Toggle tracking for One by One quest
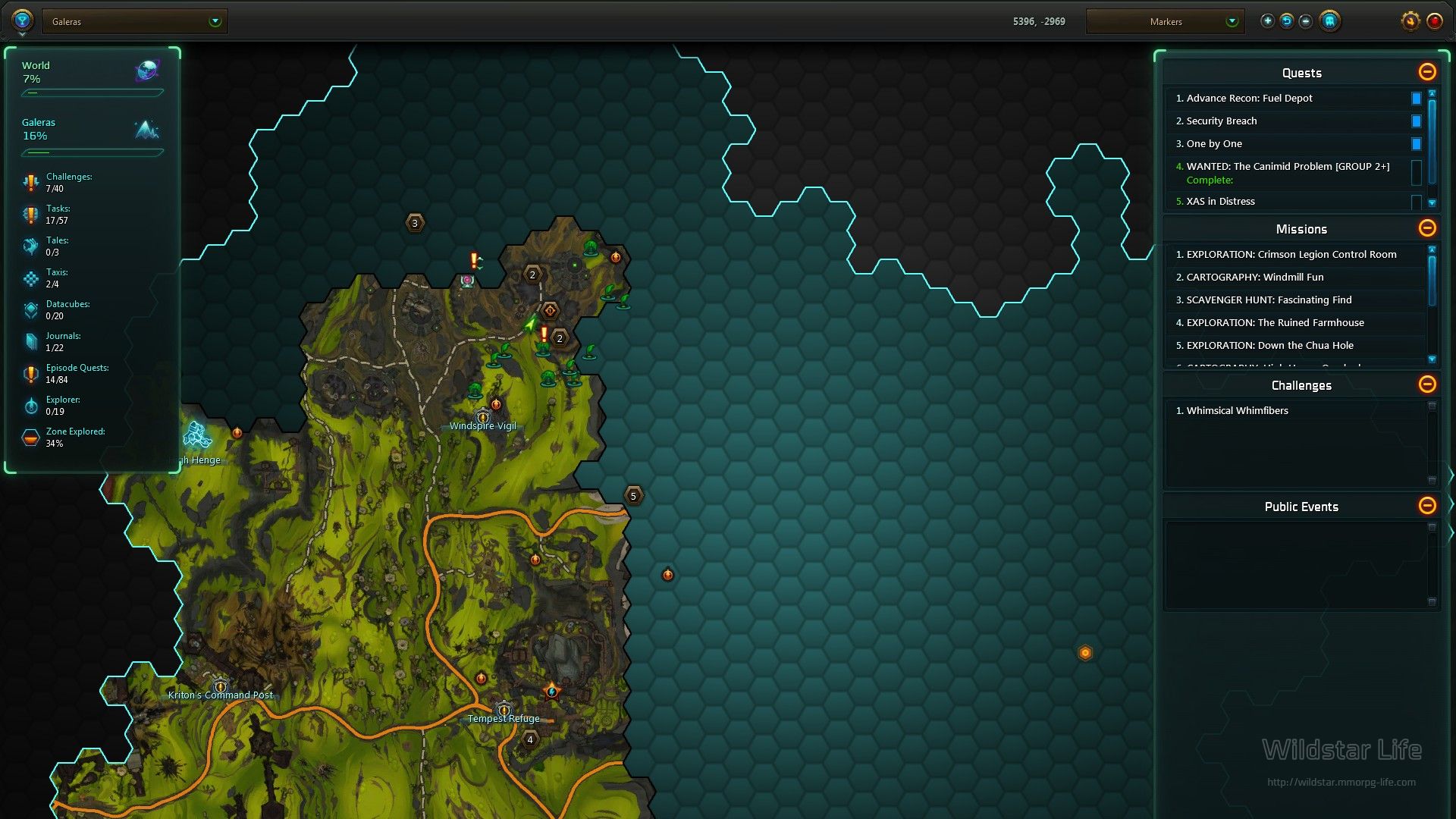The height and width of the screenshot is (819, 1456). pyautogui.click(x=1416, y=144)
